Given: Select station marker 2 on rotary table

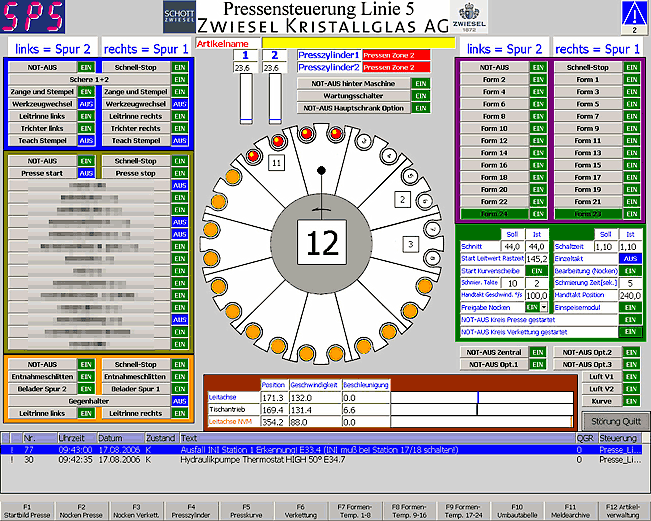Looking at the screenshot, I should pyautogui.click(x=402, y=199).
